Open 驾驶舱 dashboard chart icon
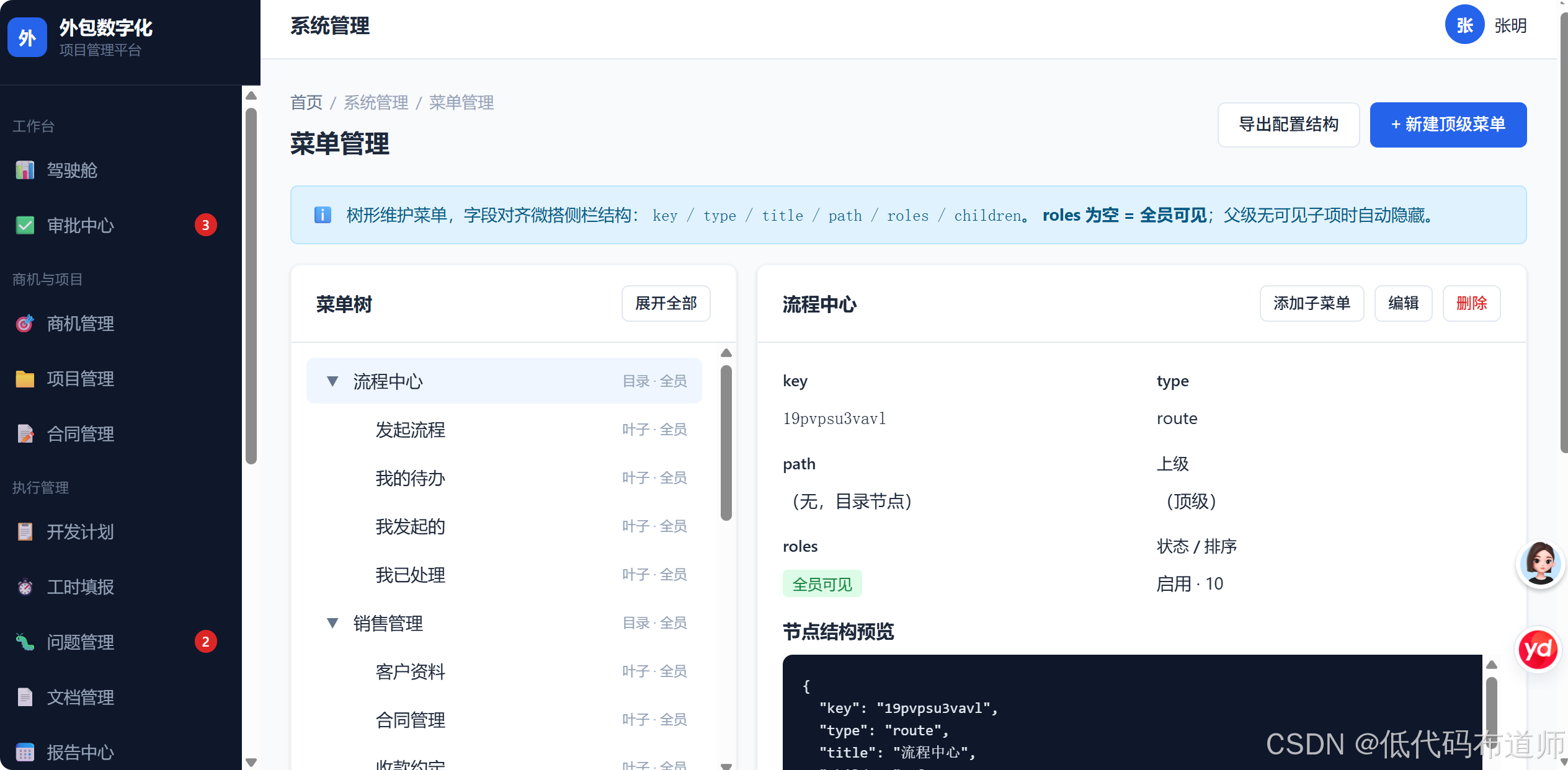The width and height of the screenshot is (1568, 770). tap(25, 170)
